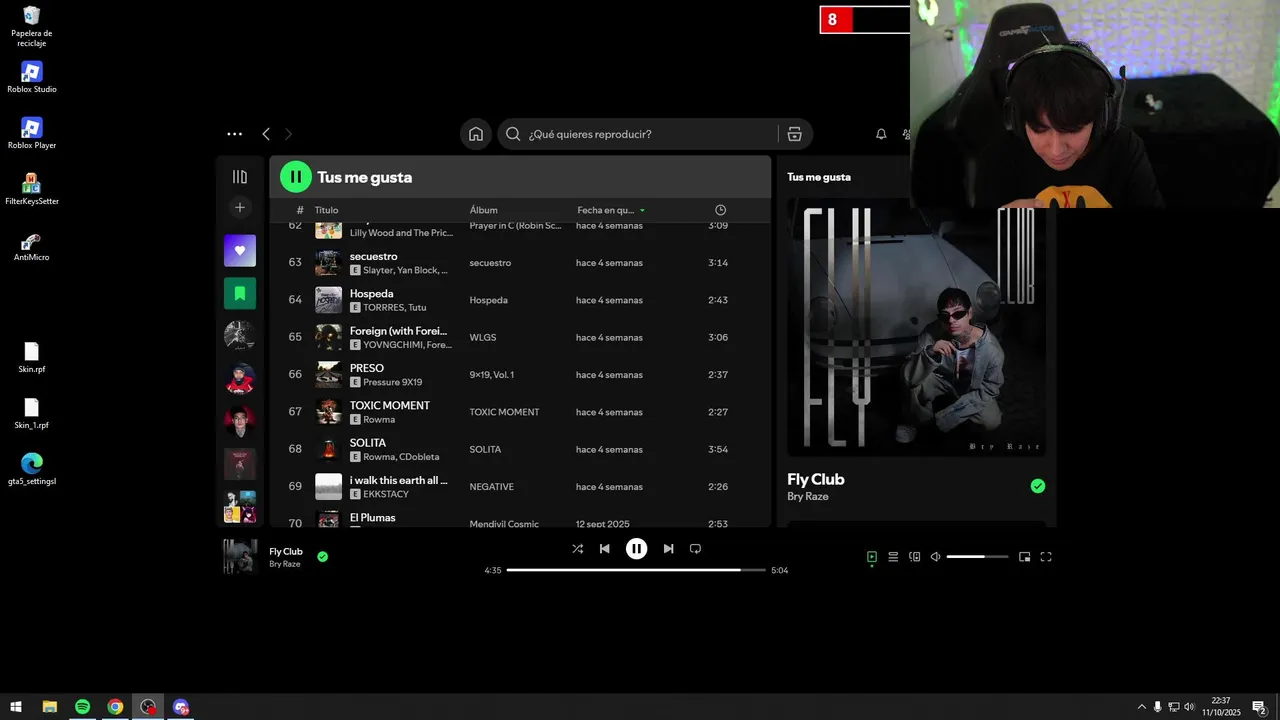The image size is (1280, 720).
Task: Open Spotify's three-dot main menu
Action: coord(234,134)
